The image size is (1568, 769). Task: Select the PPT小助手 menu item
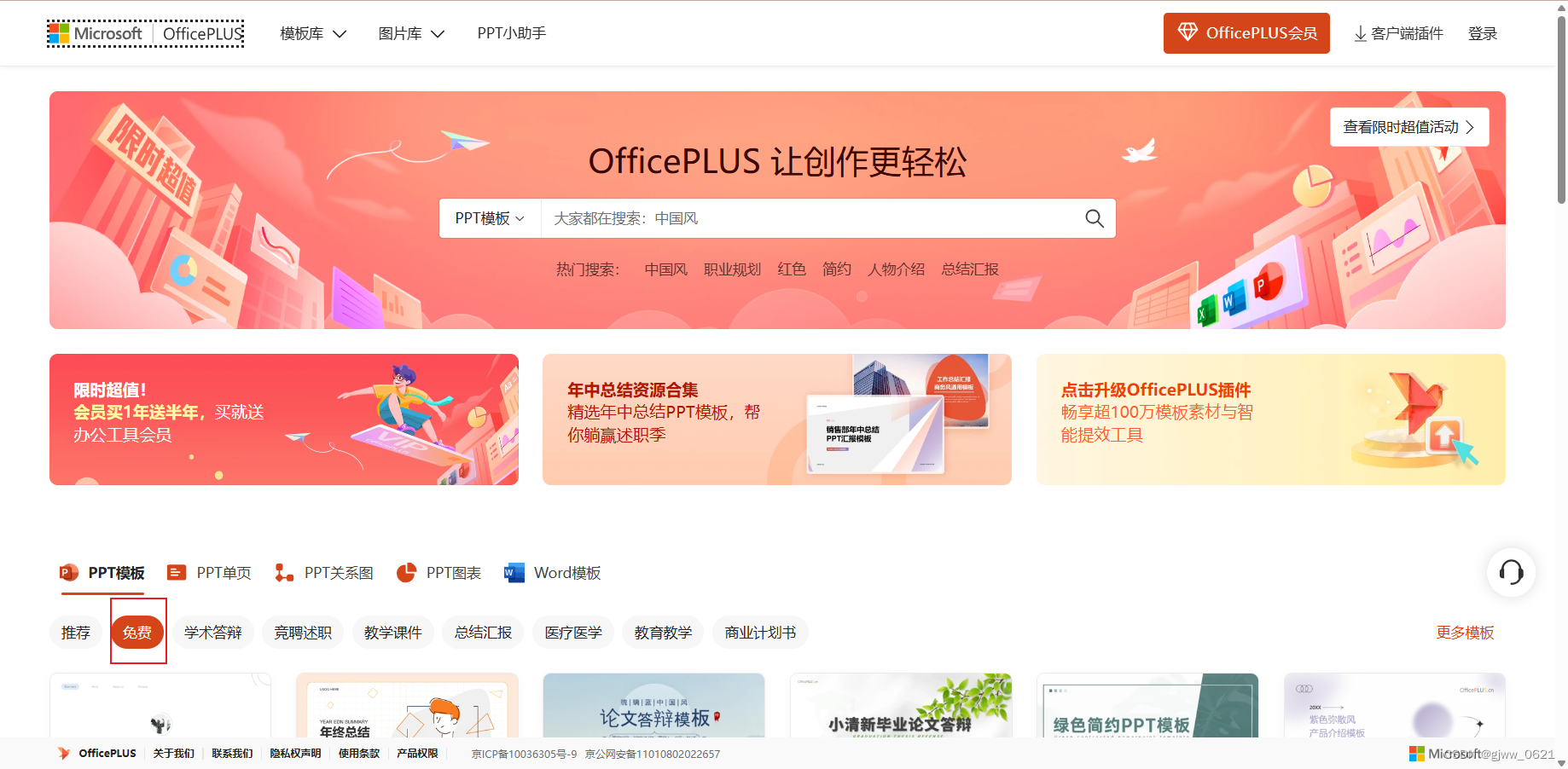tap(511, 32)
